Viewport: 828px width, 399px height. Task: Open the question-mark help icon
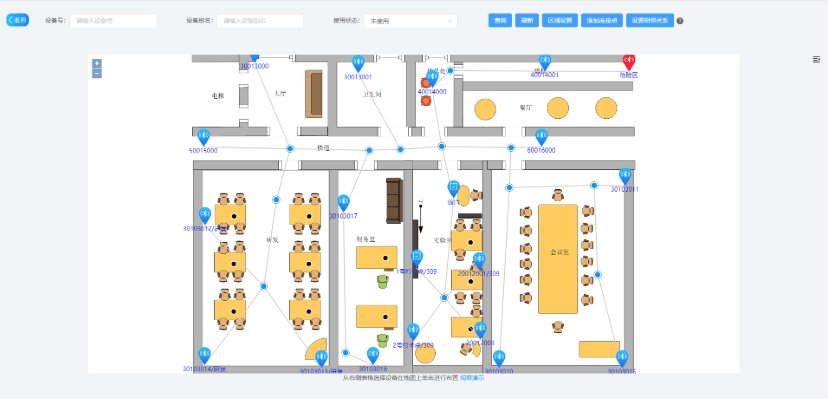pyautogui.click(x=680, y=21)
